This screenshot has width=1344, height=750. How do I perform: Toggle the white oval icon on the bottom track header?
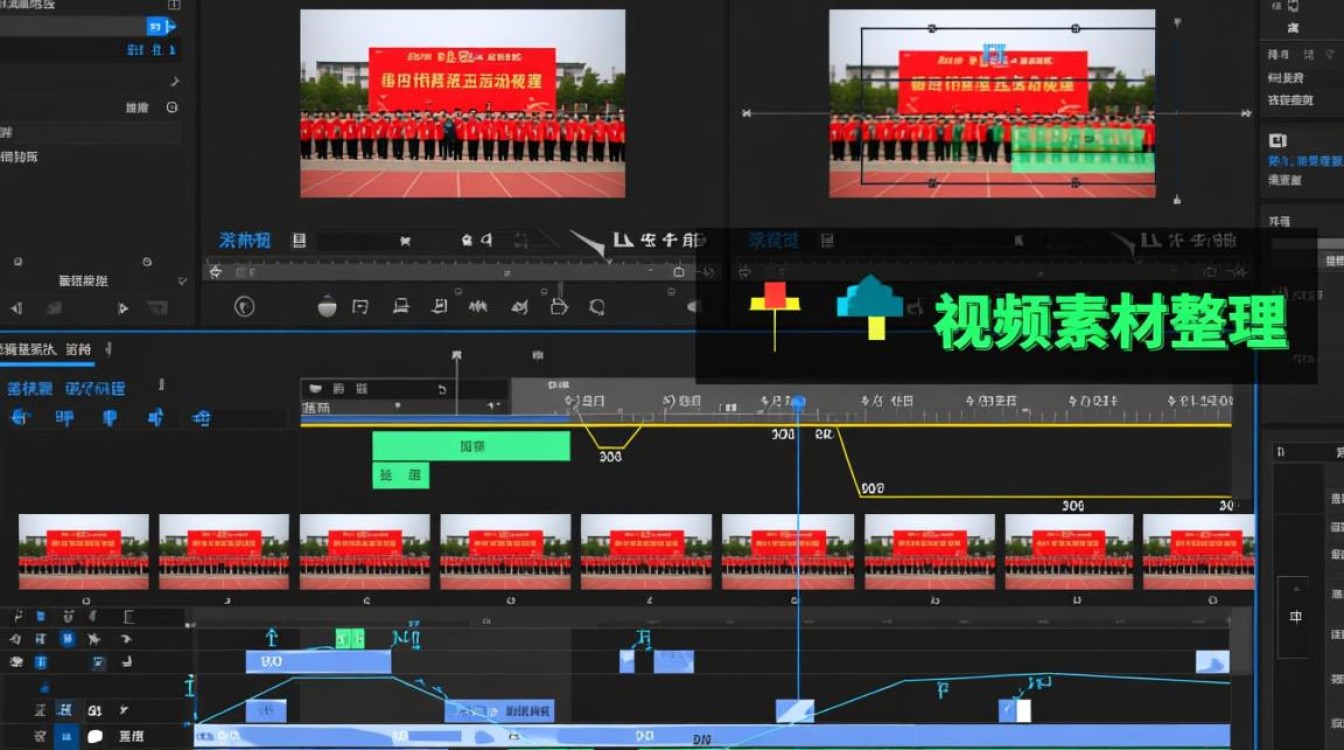pos(95,736)
